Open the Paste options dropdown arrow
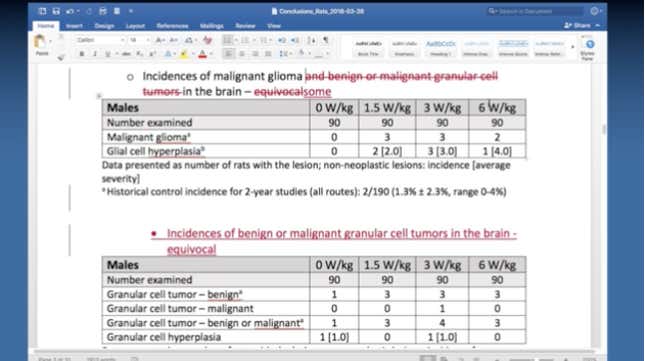 click(x=50, y=41)
